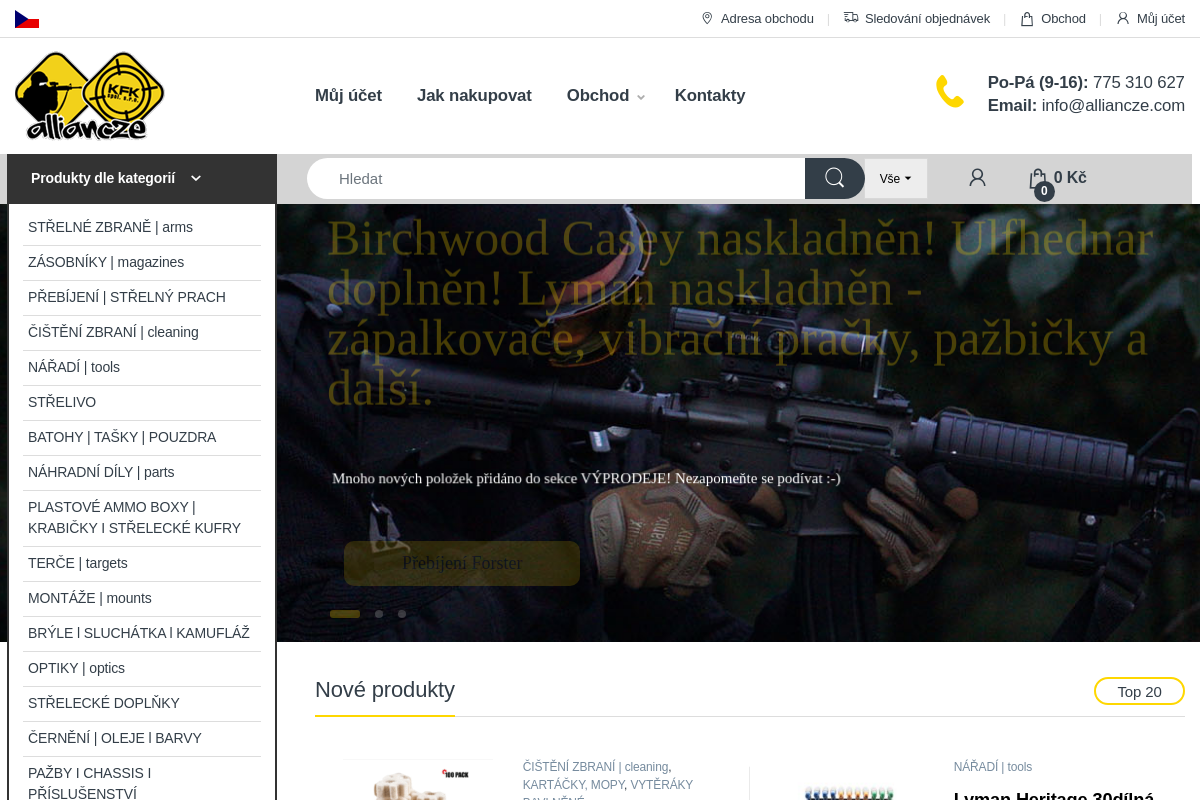
Task: Email the shop via info@alliancze.com link
Action: [x=1113, y=104]
